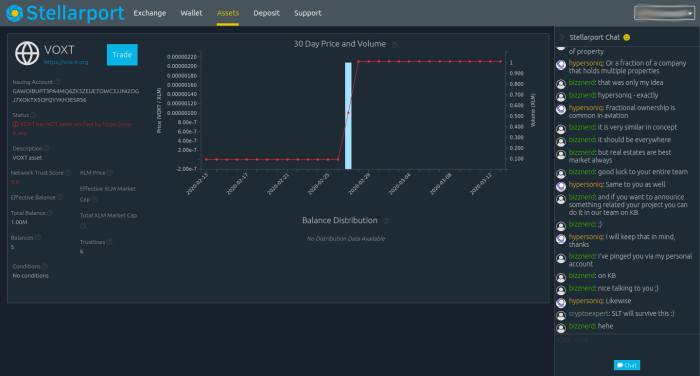The width and height of the screenshot is (700, 376).
Task: Open the Status help icon
Action: (x=33, y=115)
